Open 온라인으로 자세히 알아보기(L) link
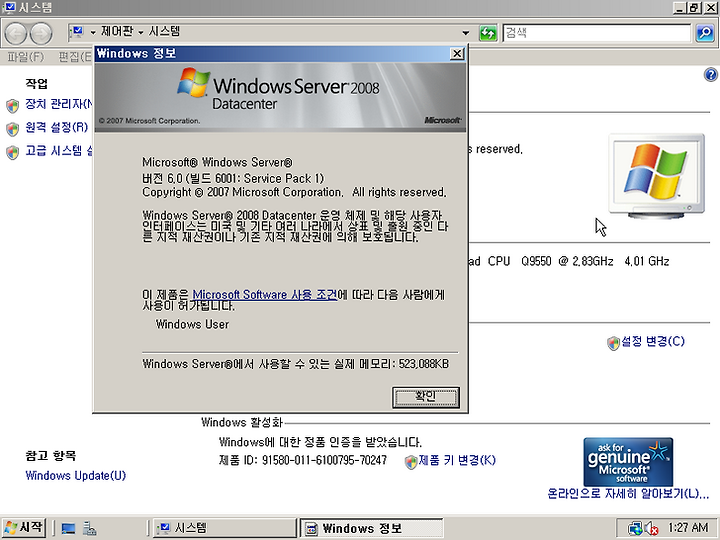This screenshot has width=720, height=540. [x=628, y=494]
